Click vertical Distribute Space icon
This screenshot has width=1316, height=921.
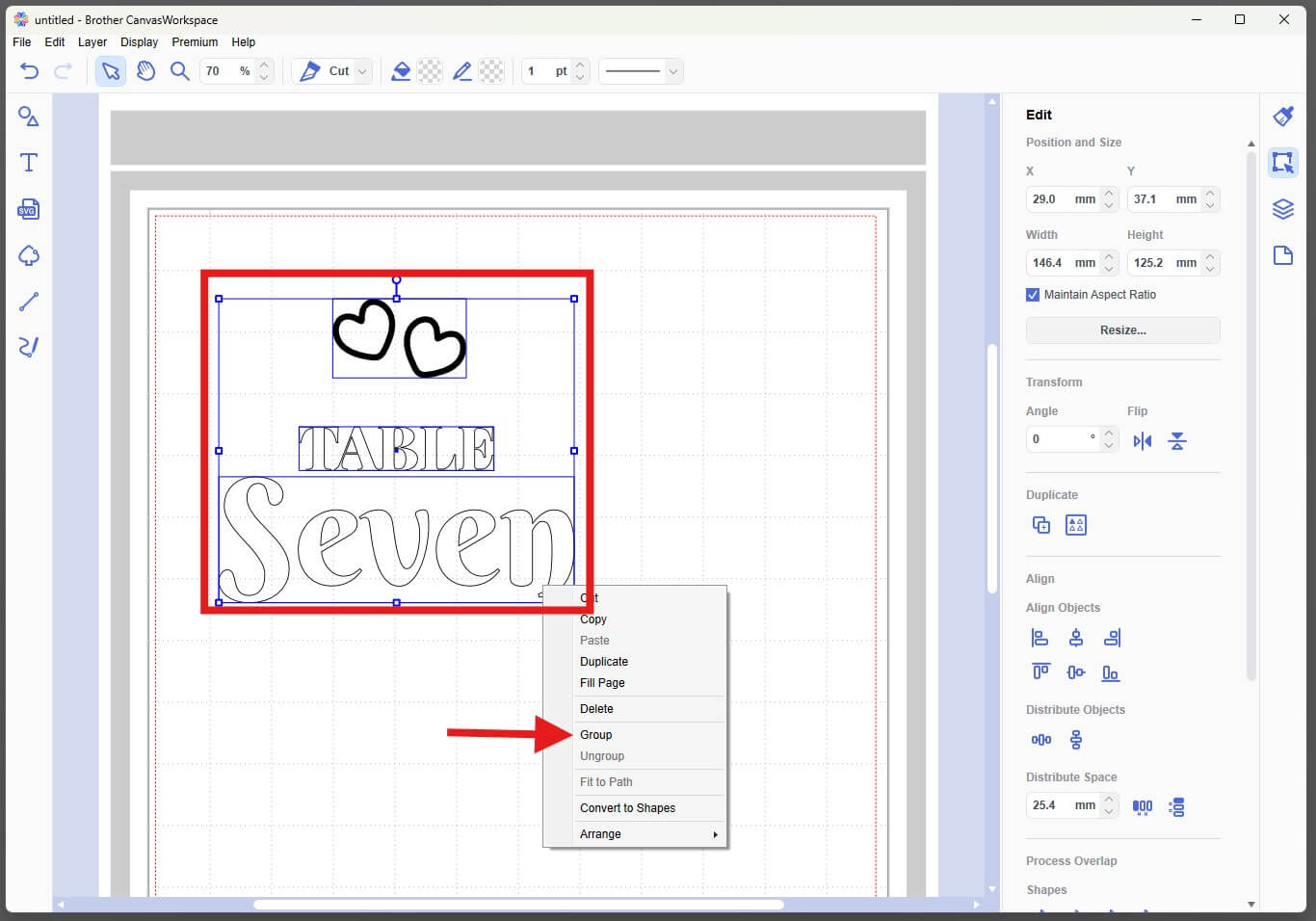[x=1176, y=806]
